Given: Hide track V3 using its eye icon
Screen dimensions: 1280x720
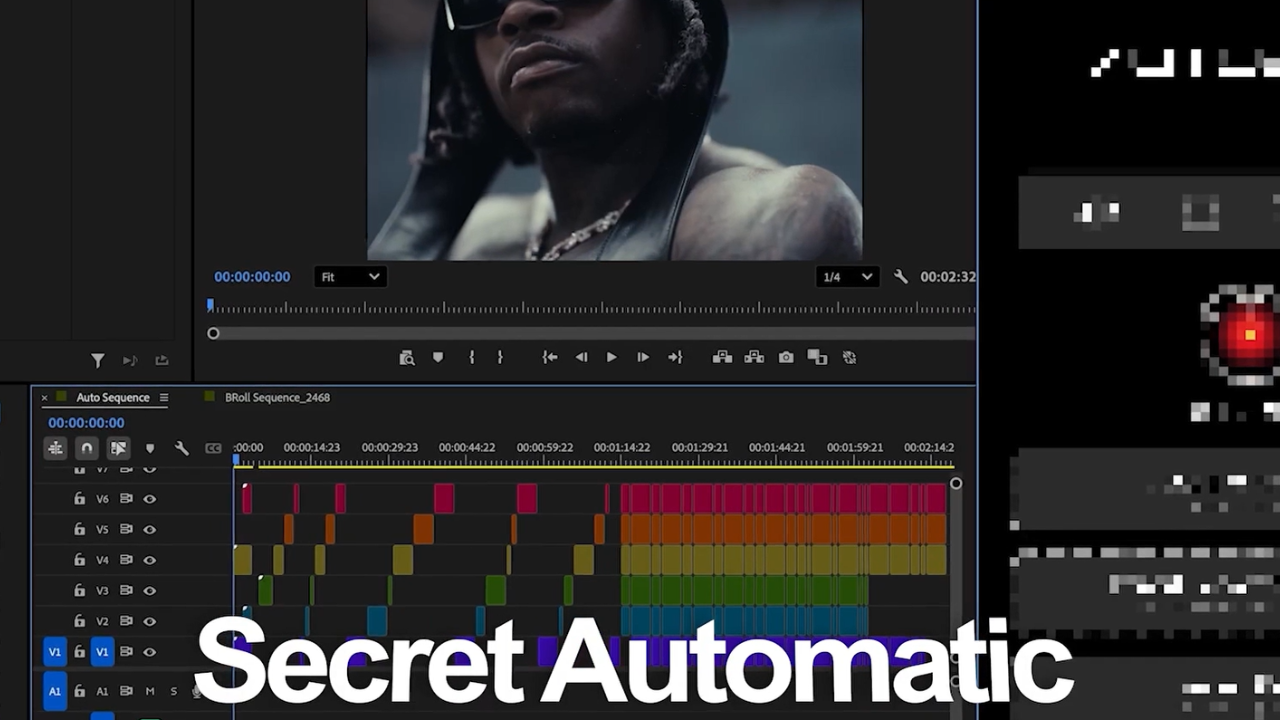Looking at the screenshot, I should (150, 591).
